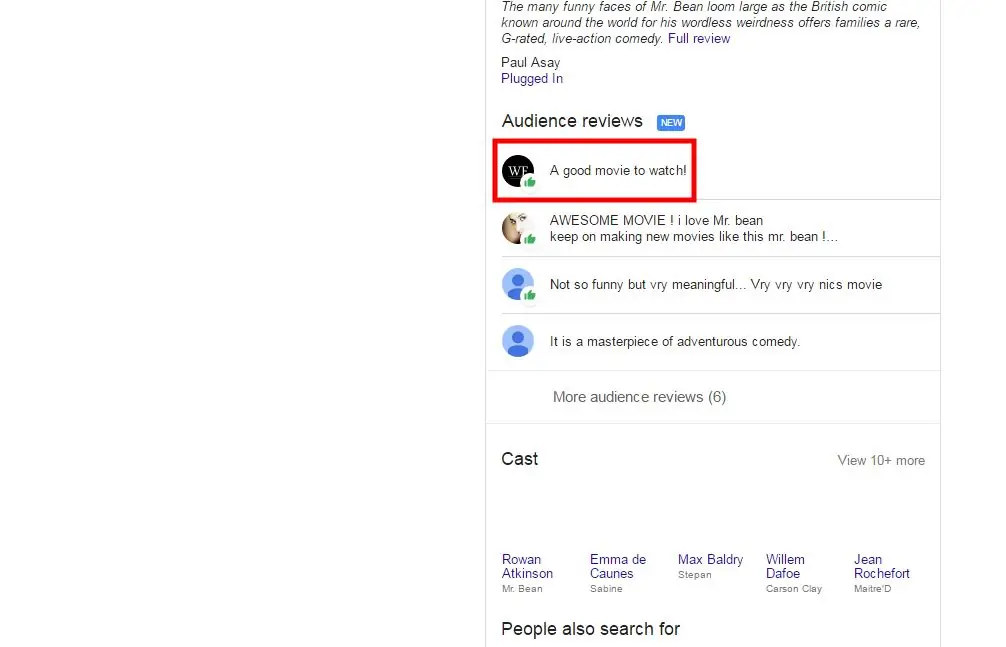Viewport: 1006px width, 647px height.
Task: Click the critic name Paul Asay
Action: 531,62
